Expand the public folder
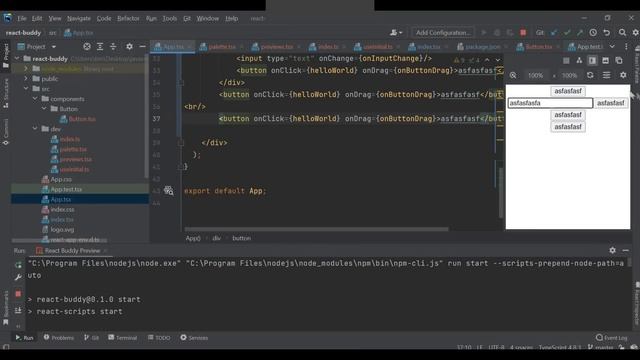Image resolution: width=640 pixels, height=360 pixels. click(x=26, y=78)
